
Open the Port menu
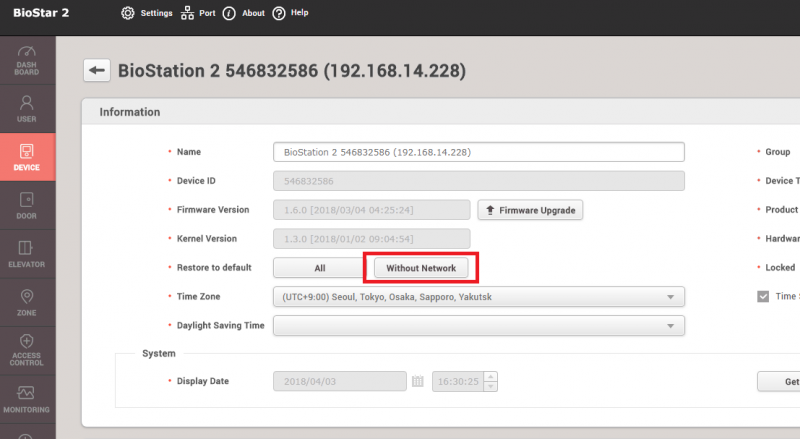[x=198, y=13]
